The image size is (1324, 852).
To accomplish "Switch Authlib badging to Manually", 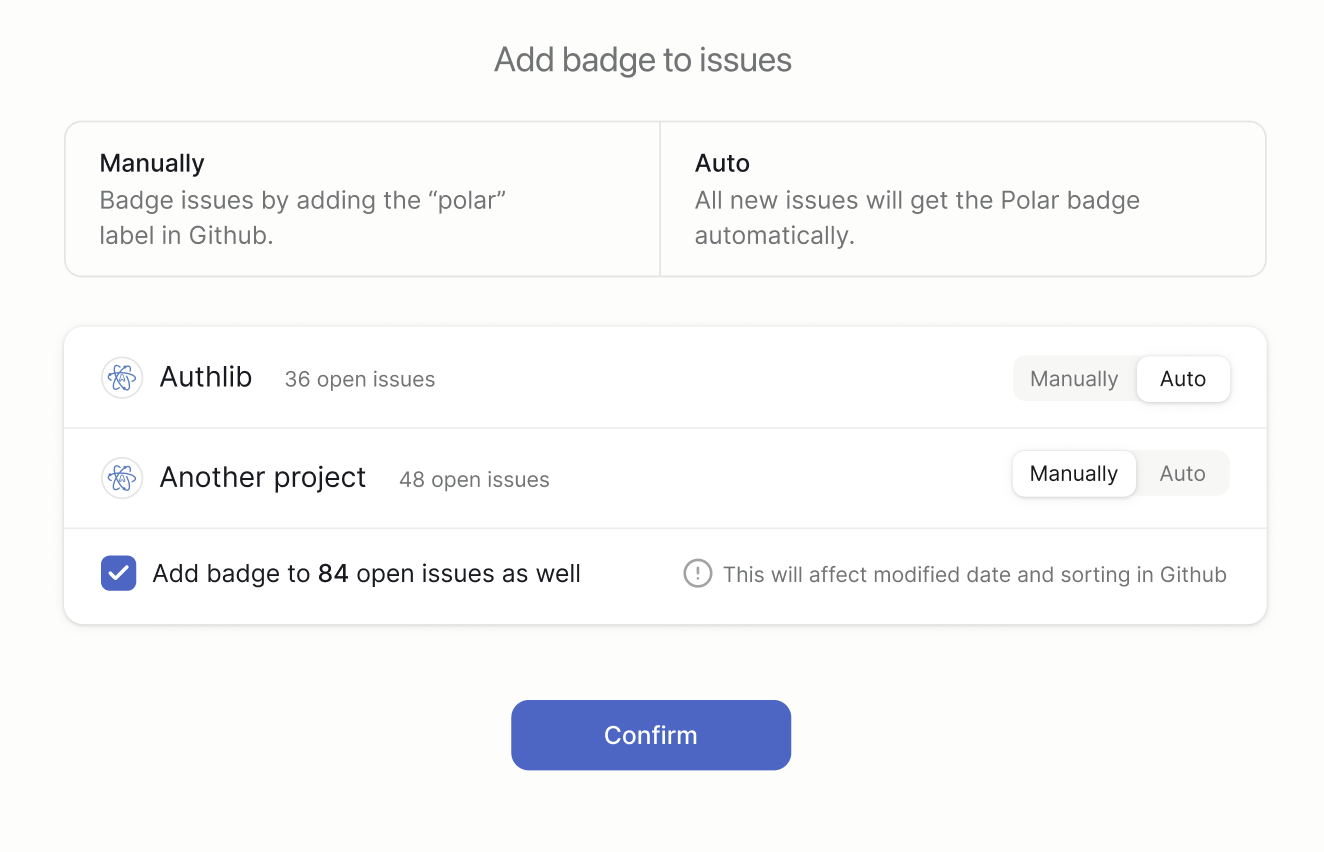I will [x=1073, y=378].
